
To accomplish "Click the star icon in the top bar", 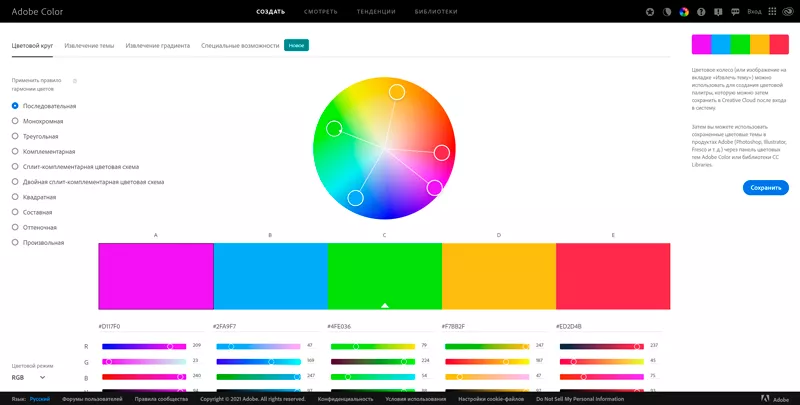I will click(x=649, y=12).
